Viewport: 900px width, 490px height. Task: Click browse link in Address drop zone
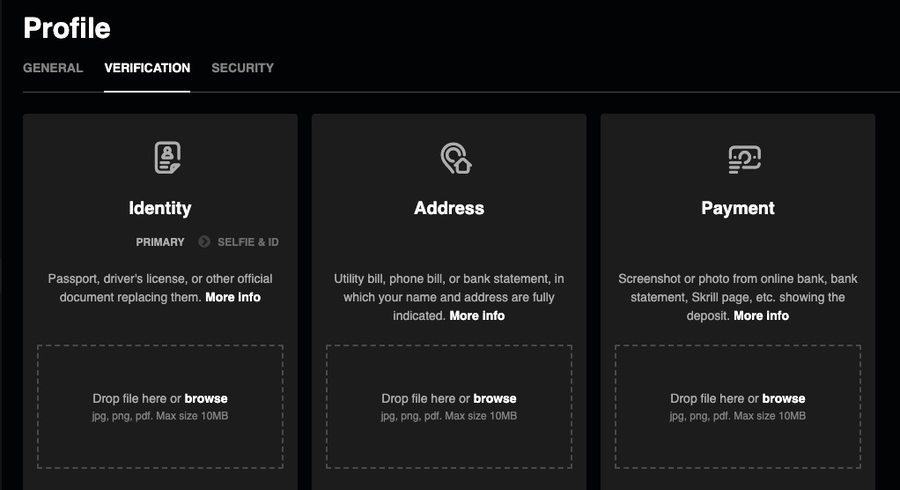[x=495, y=398]
